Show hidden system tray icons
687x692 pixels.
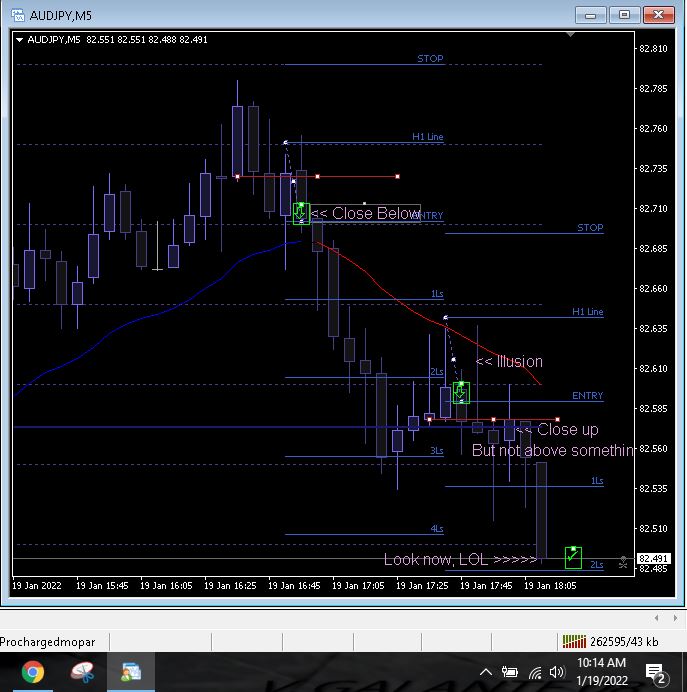coord(486,672)
